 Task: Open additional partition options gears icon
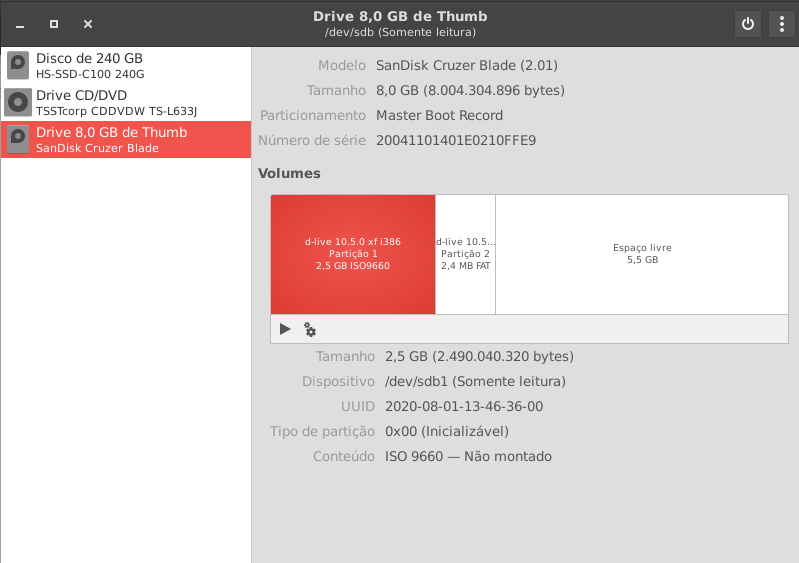click(310, 329)
